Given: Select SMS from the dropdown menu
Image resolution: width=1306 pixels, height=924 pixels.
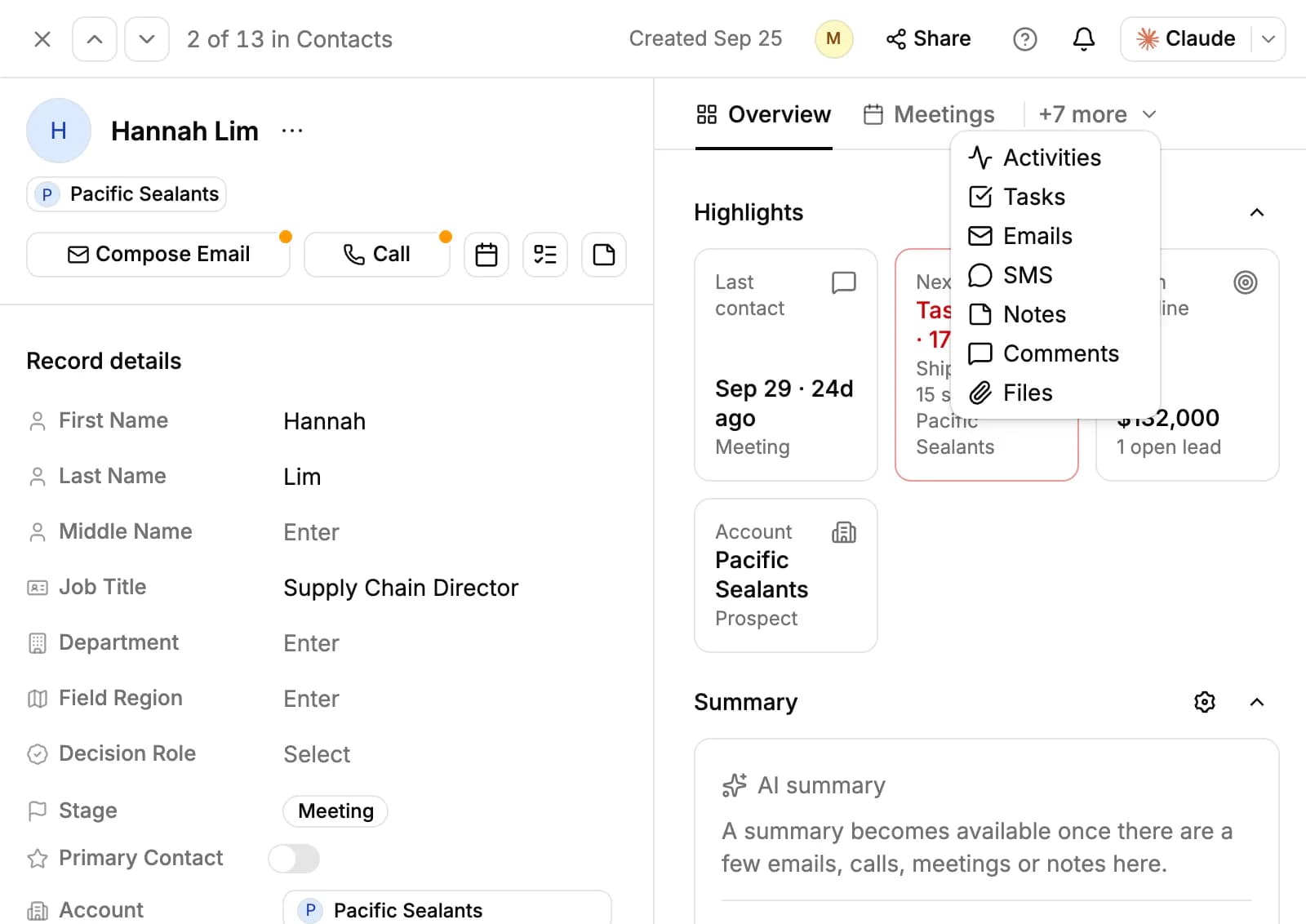Looking at the screenshot, I should [1055, 275].
